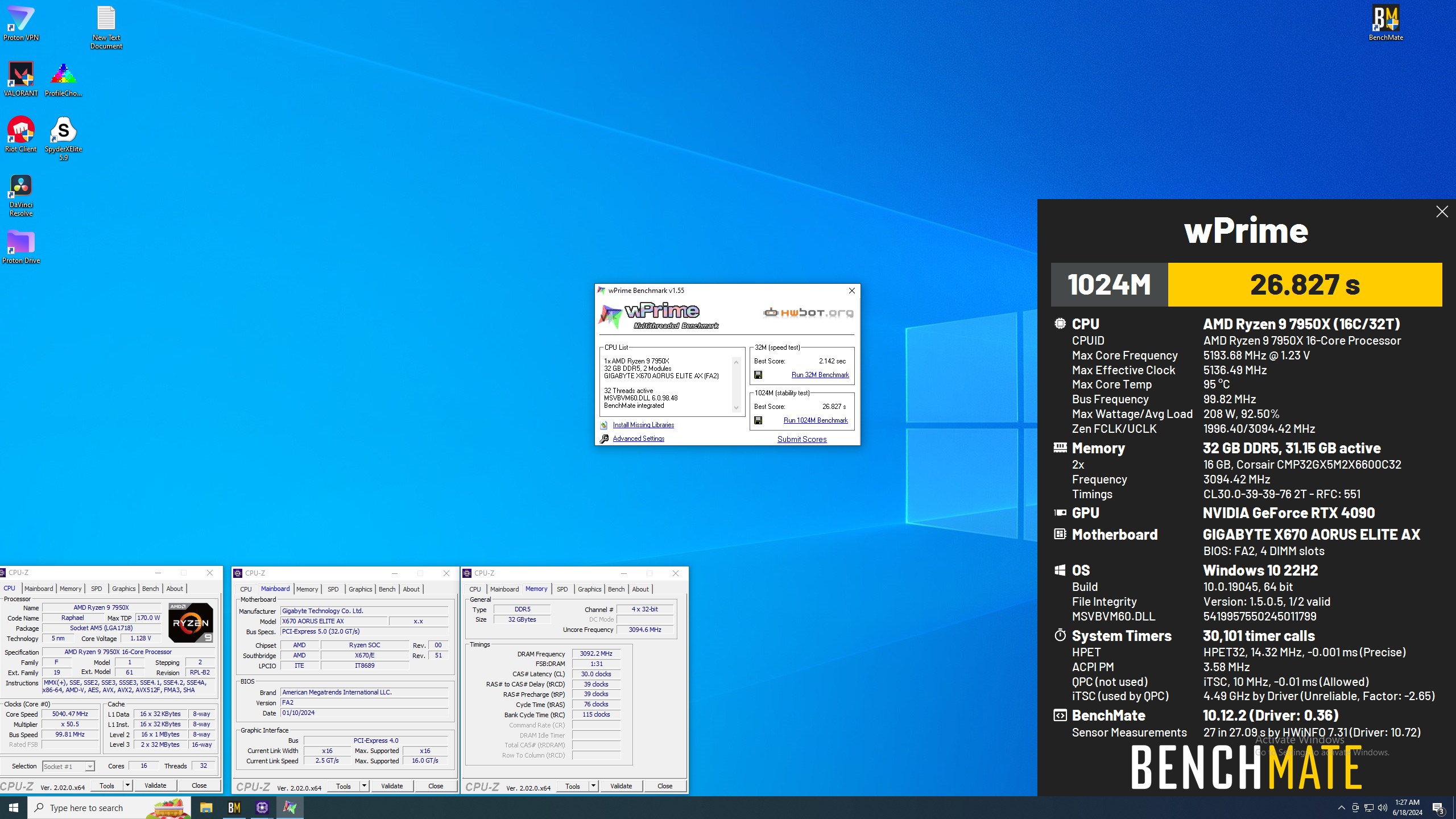Open Graphics tab in the Mainboard CPU-Z window
Viewport: 1456px width, 819px height.
tap(361, 589)
